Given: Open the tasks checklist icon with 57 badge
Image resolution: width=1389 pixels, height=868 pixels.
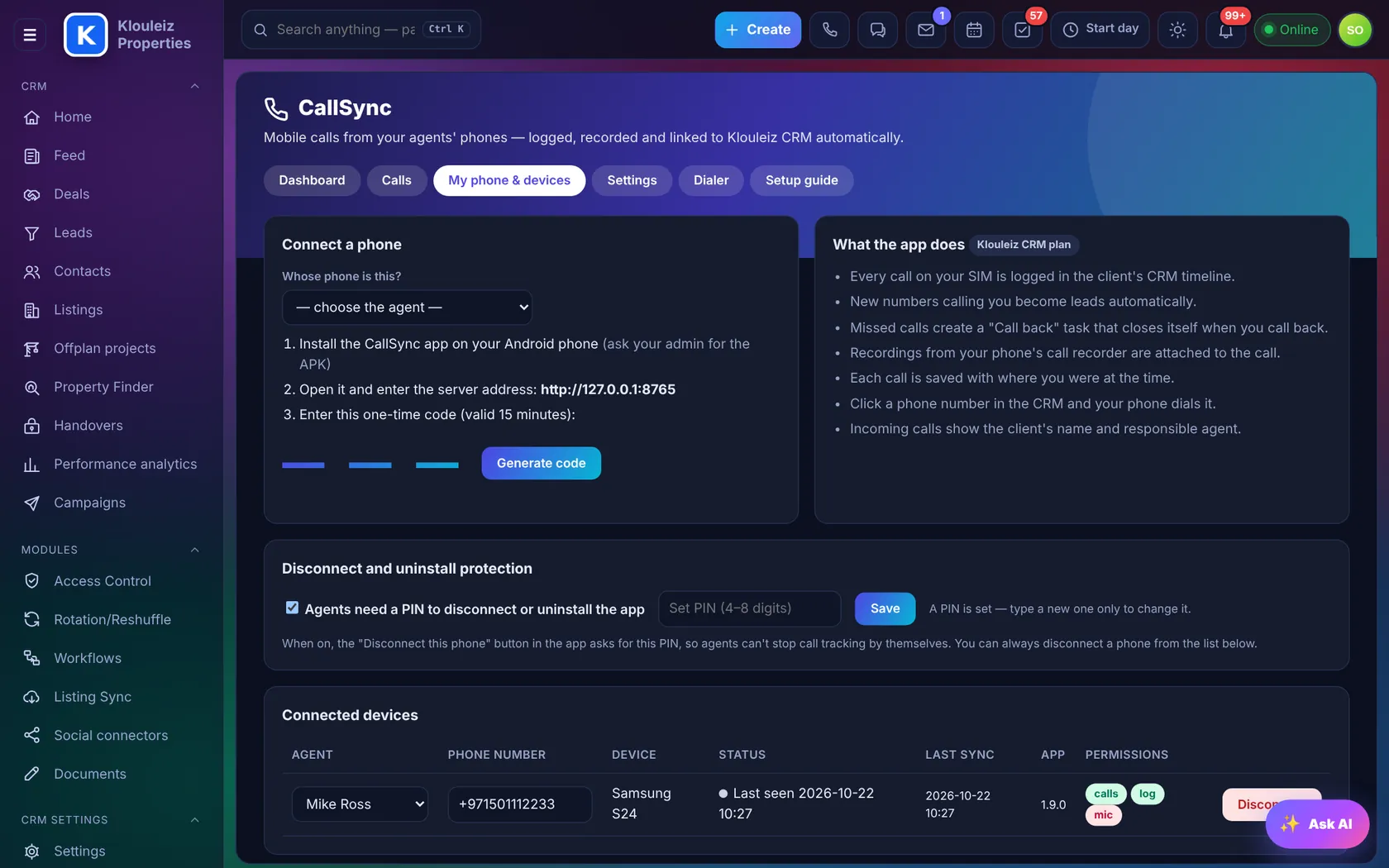Looking at the screenshot, I should [1022, 30].
